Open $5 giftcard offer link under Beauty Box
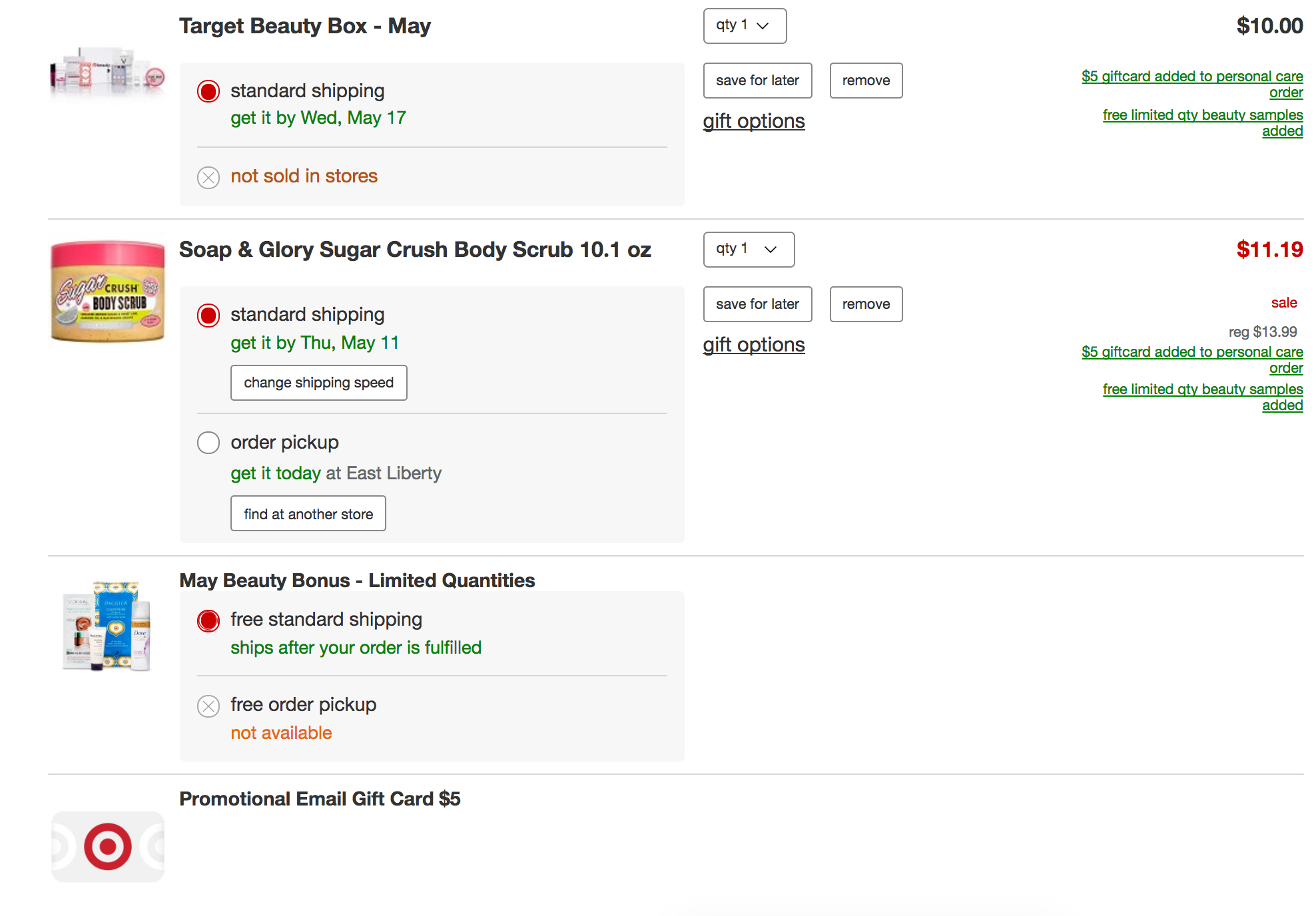The height and width of the screenshot is (916, 1316). (1192, 85)
